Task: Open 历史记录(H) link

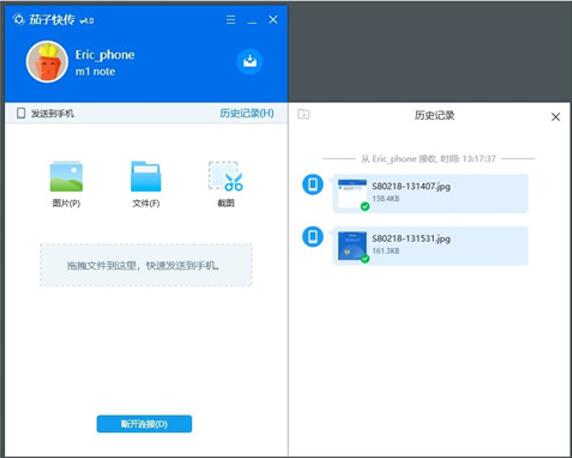Action: [247, 113]
